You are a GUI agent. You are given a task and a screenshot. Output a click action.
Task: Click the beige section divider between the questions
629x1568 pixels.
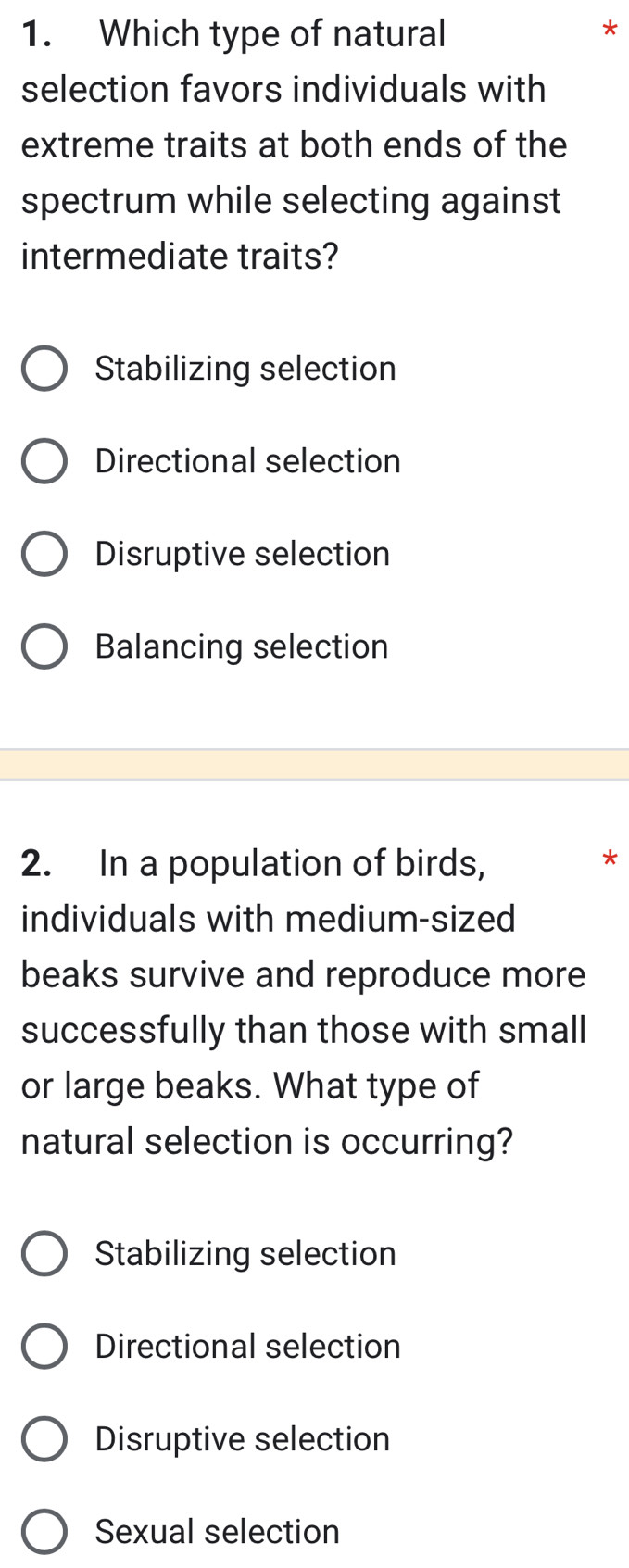pos(314,761)
